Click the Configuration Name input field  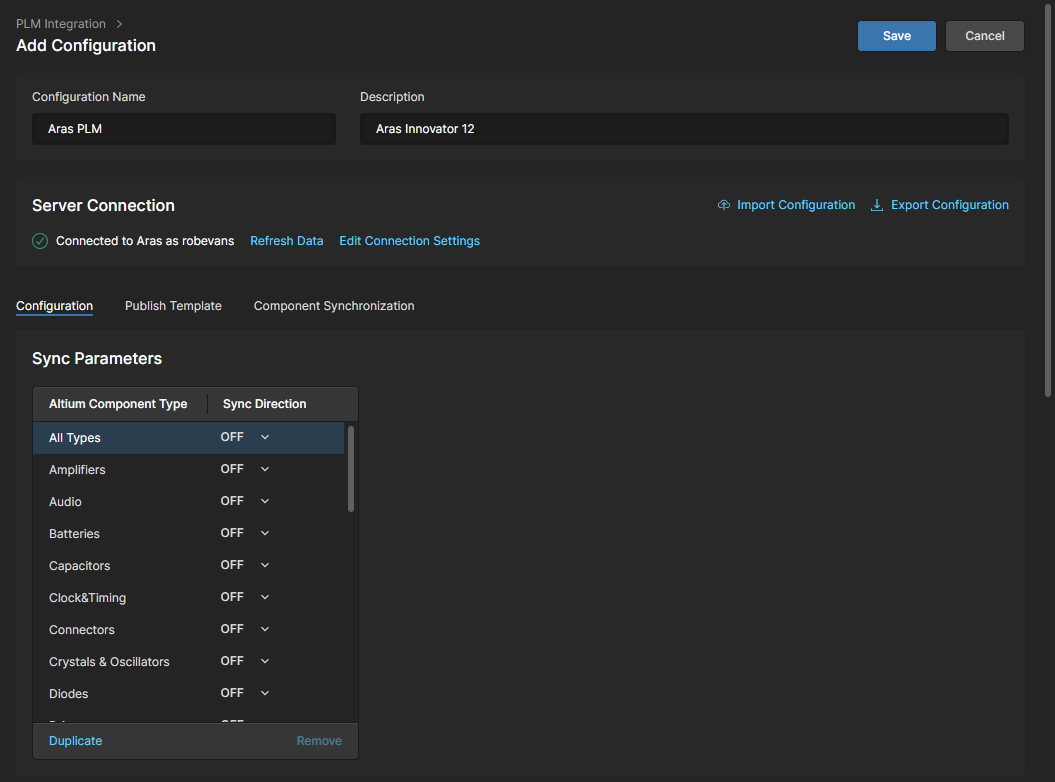click(x=184, y=129)
